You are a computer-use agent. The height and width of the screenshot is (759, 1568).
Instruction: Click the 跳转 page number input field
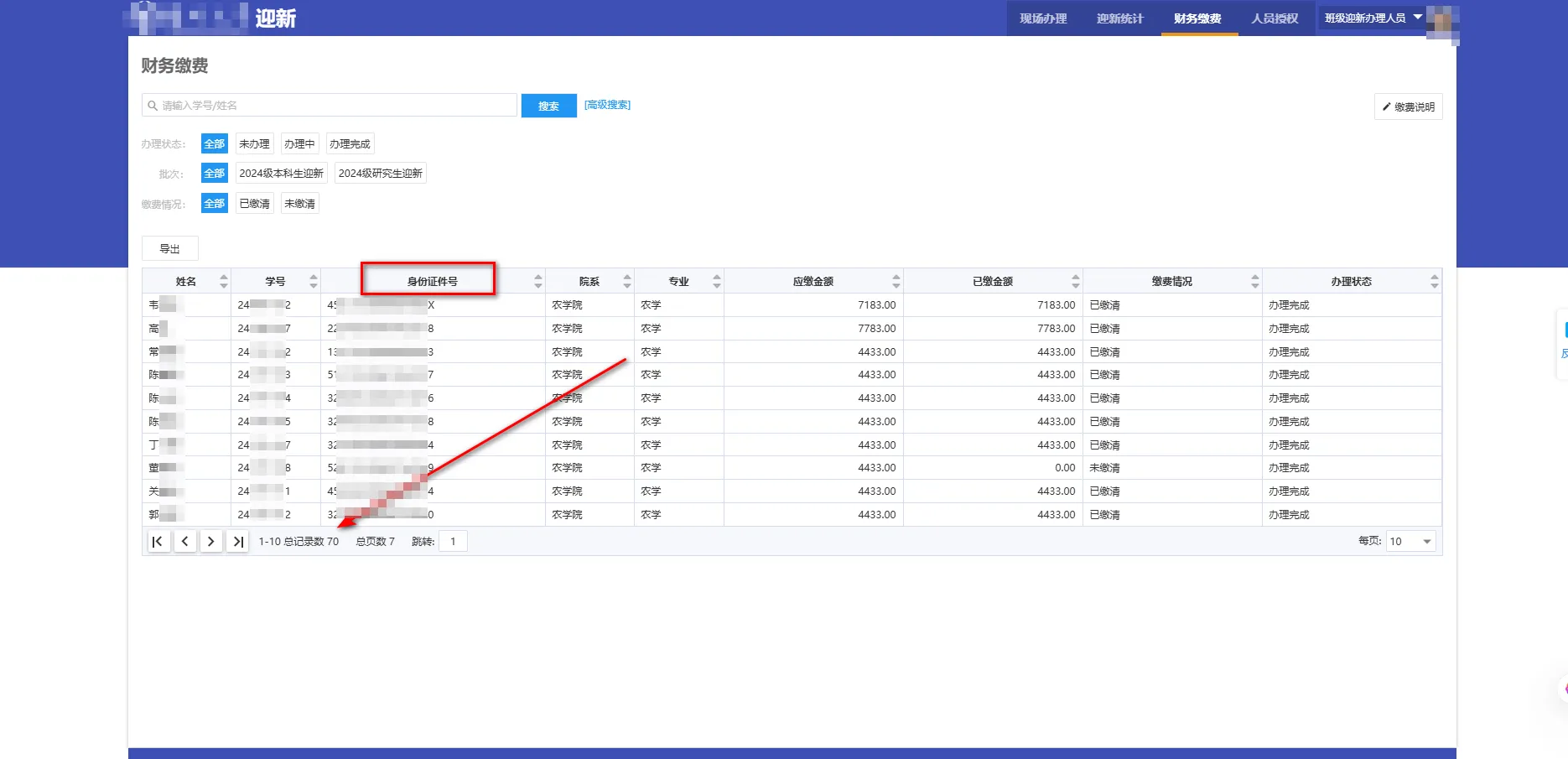[x=453, y=541]
